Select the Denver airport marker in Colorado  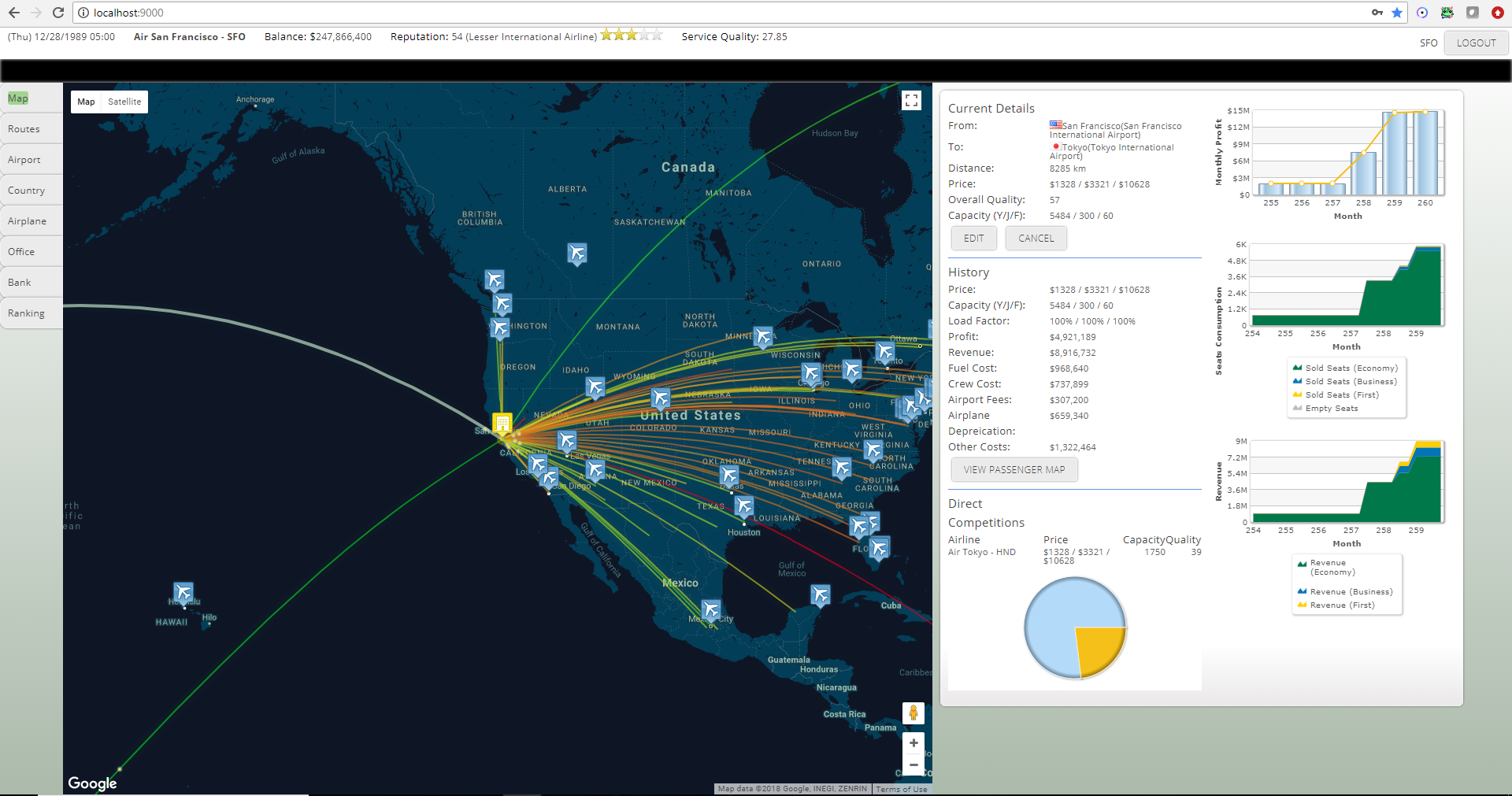pos(661,398)
